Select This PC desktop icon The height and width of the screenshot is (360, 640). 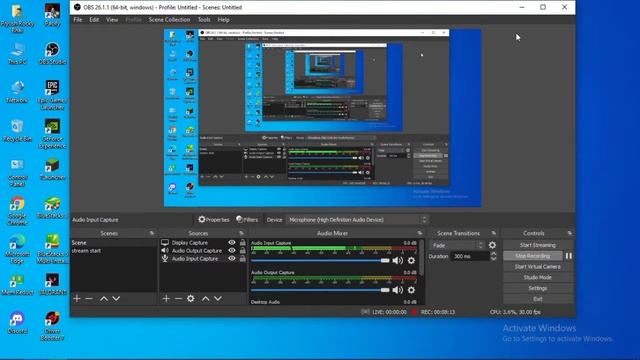click(17, 53)
